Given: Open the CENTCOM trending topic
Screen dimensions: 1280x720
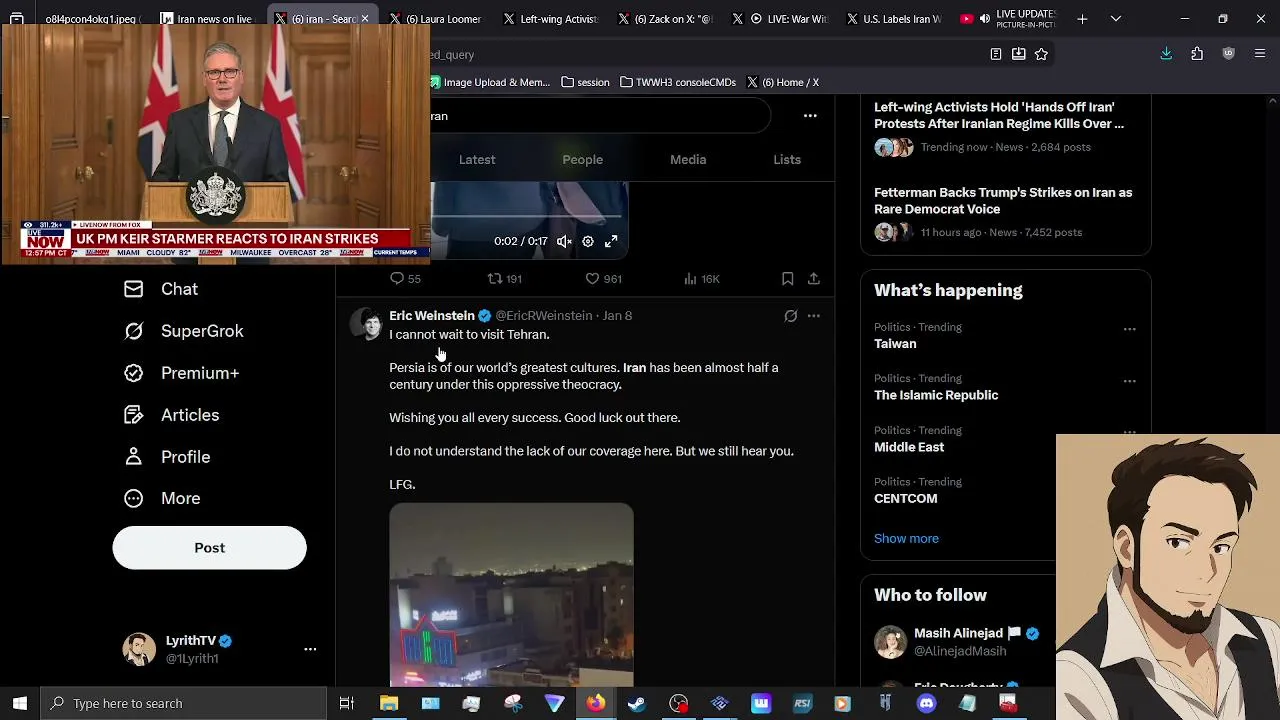Looking at the screenshot, I should pyautogui.click(x=906, y=499).
